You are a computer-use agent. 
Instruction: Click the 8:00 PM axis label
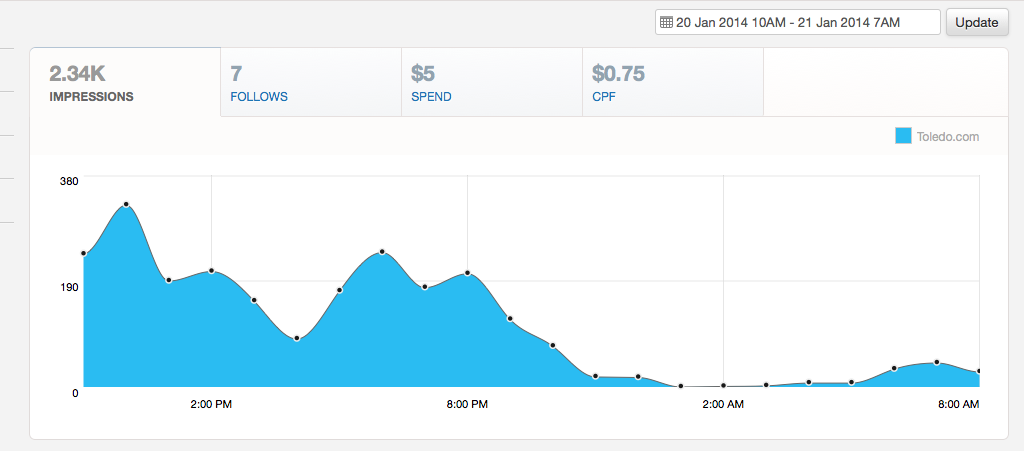point(467,405)
